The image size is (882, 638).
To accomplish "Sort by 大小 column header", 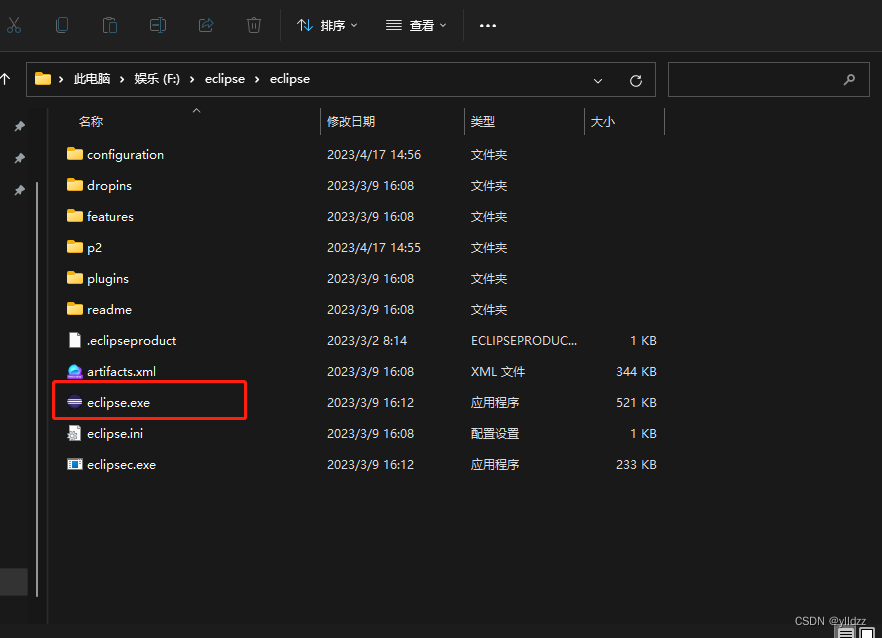I will (602, 122).
